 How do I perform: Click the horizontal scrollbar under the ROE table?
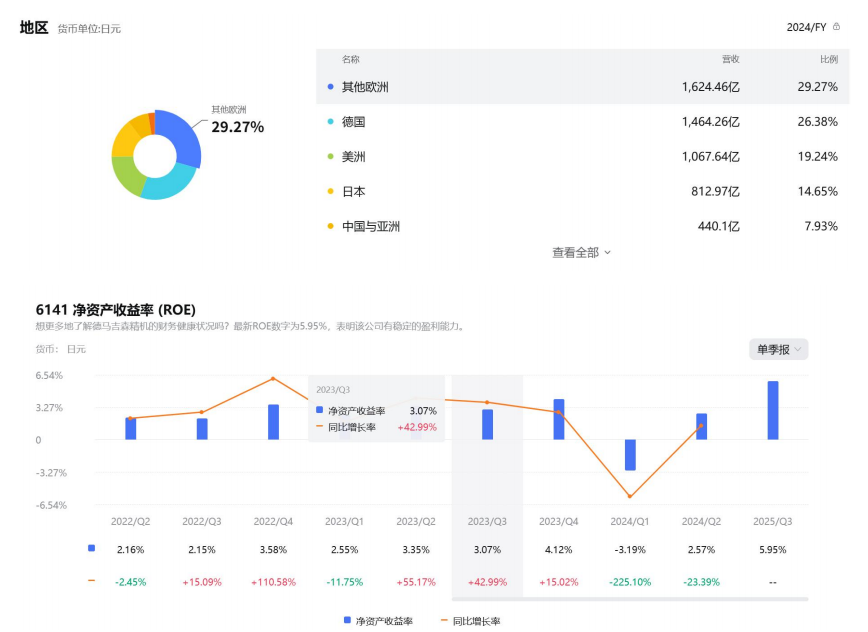coord(630,599)
